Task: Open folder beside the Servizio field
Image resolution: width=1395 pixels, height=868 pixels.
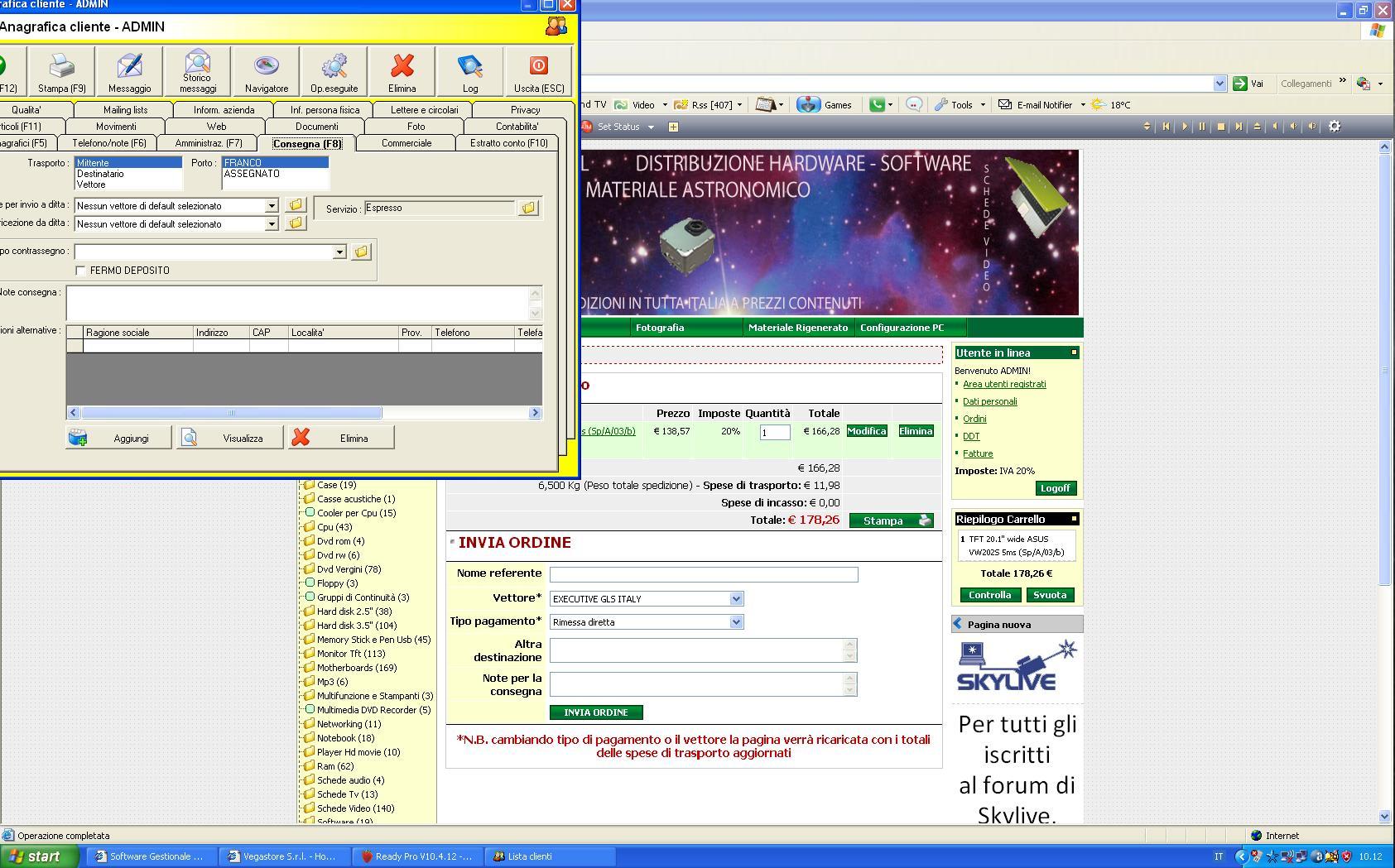Action: pyautogui.click(x=528, y=208)
